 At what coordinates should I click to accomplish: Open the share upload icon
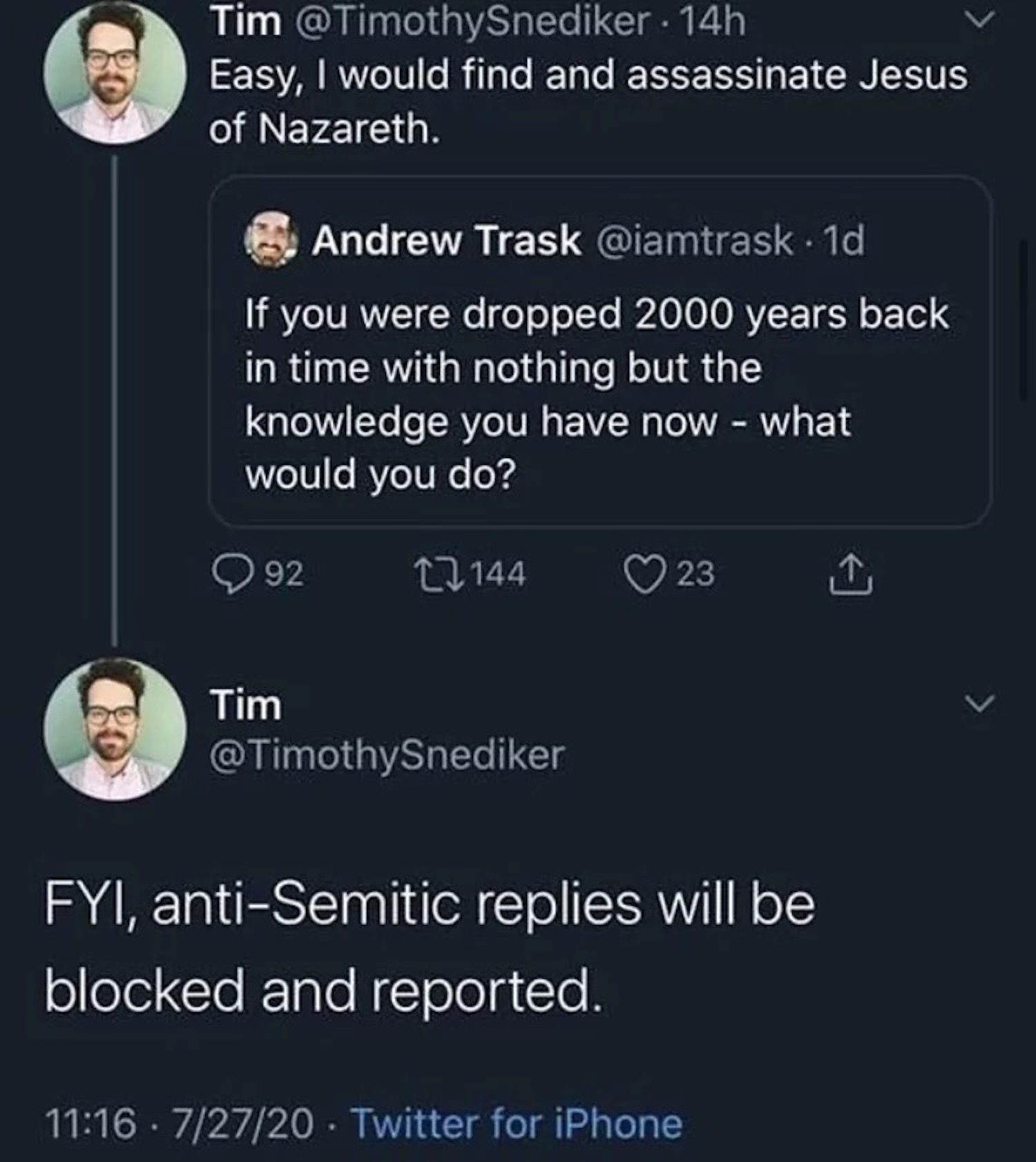(850, 575)
